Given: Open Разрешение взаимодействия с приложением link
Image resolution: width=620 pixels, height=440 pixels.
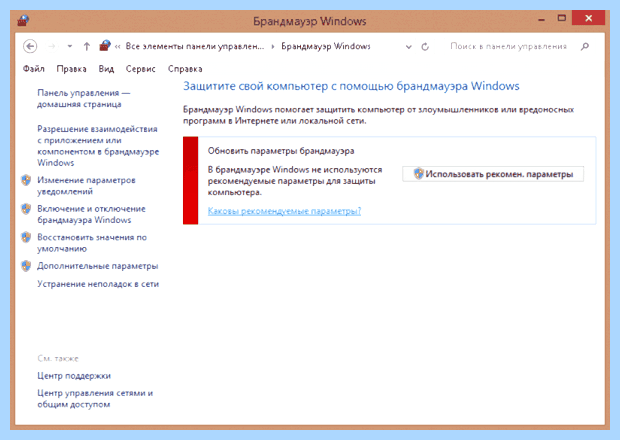Looking at the screenshot, I should [98, 146].
